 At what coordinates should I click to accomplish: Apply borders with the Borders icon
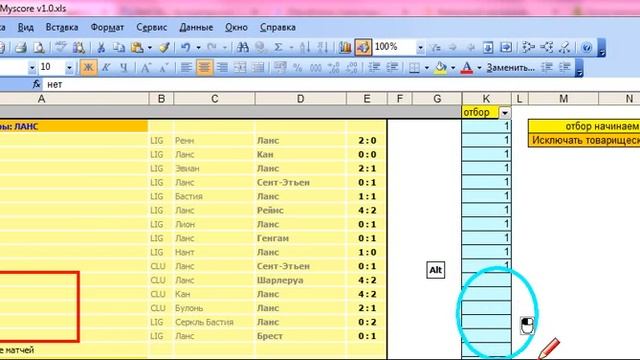(x=414, y=67)
